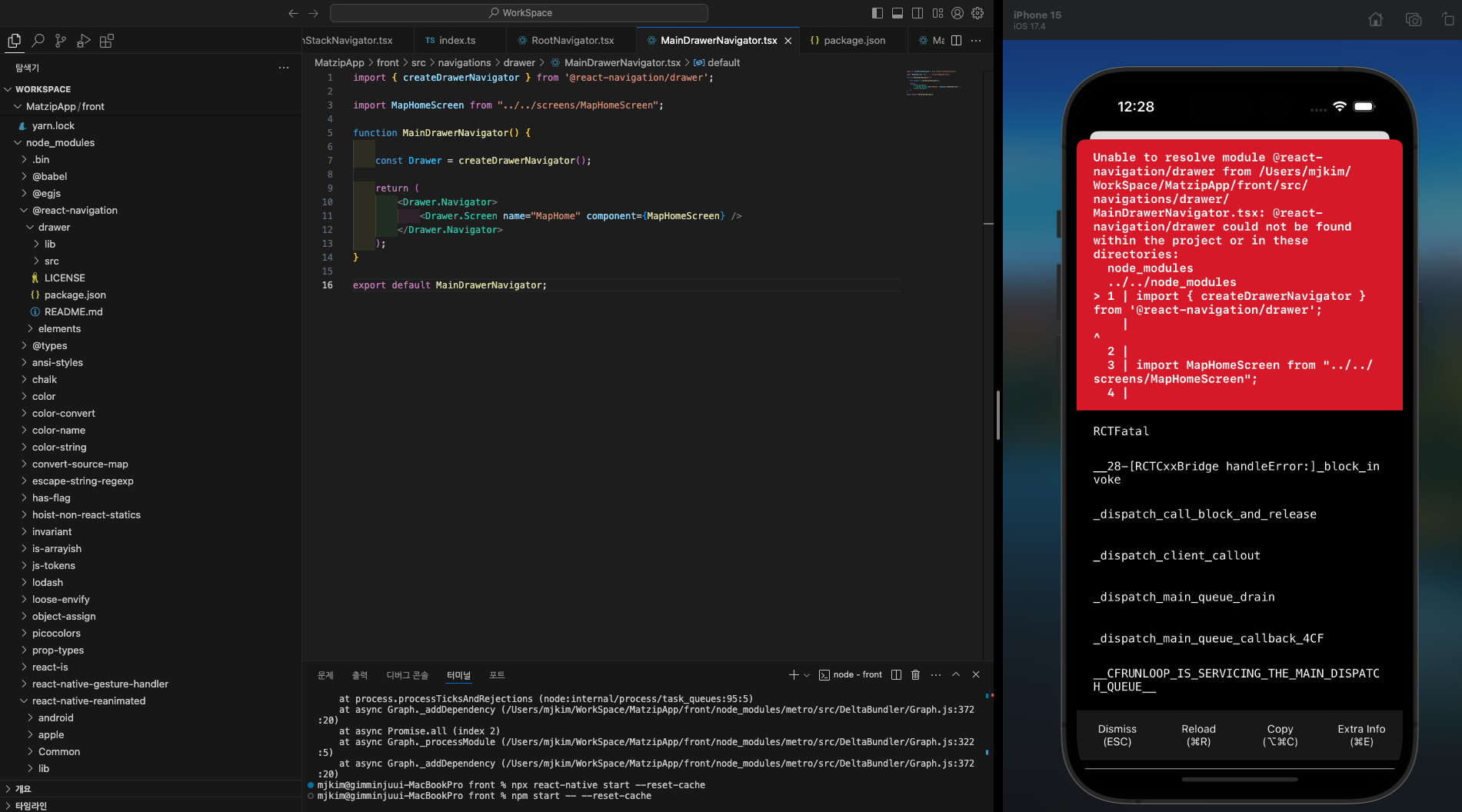Image resolution: width=1462 pixels, height=812 pixels.
Task: Toggle the primary side bar layout icon
Action: point(878,13)
